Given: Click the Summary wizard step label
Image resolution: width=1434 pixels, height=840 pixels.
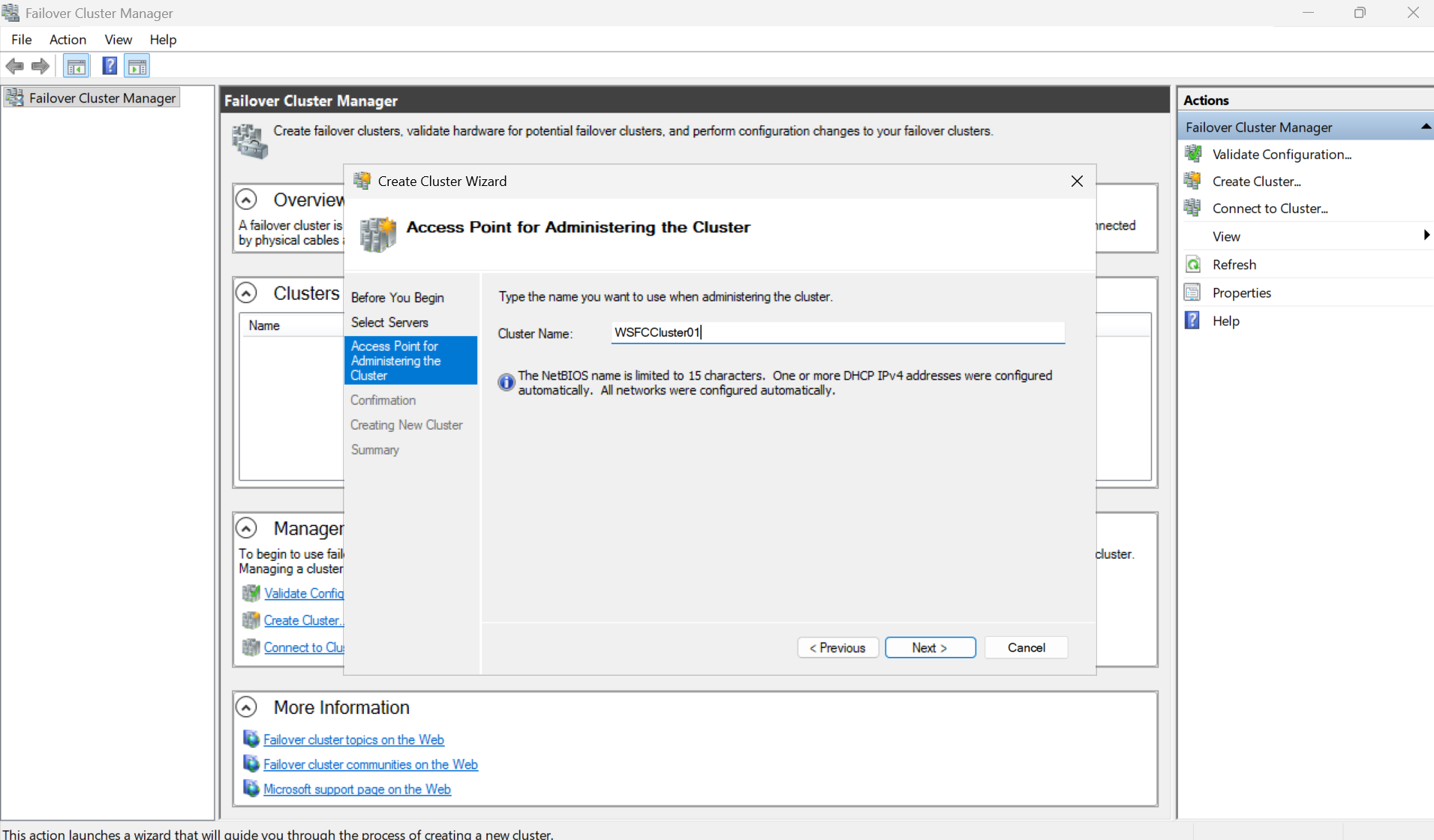Looking at the screenshot, I should click(374, 450).
